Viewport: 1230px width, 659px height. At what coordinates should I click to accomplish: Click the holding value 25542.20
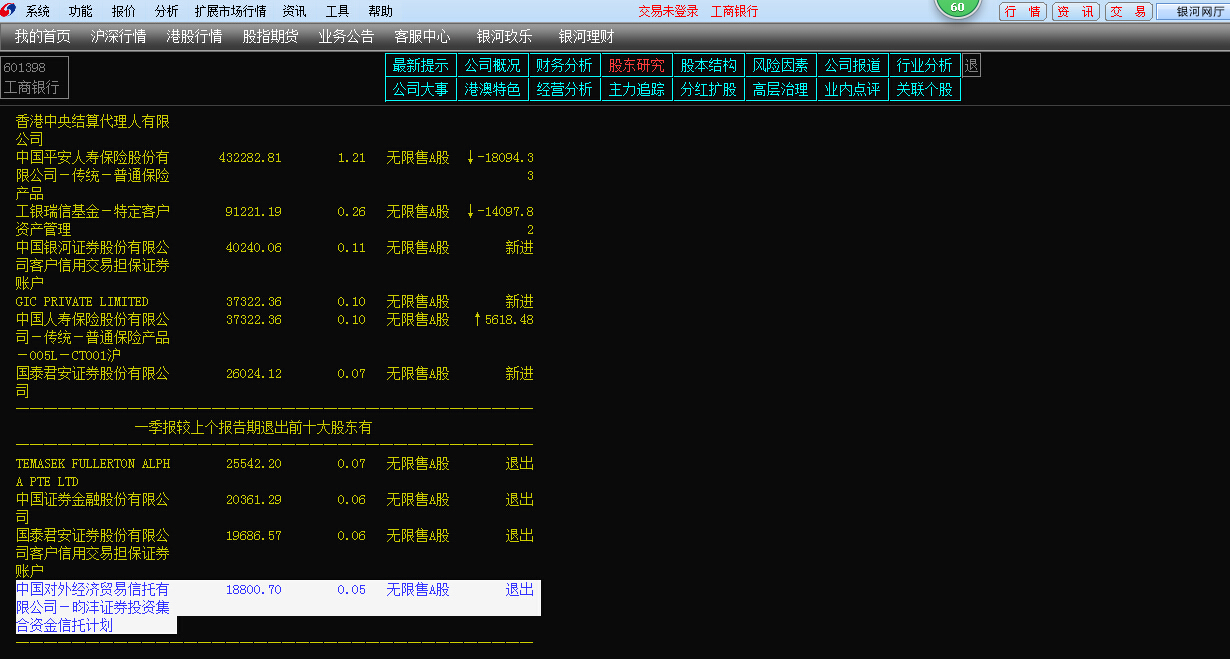(254, 464)
